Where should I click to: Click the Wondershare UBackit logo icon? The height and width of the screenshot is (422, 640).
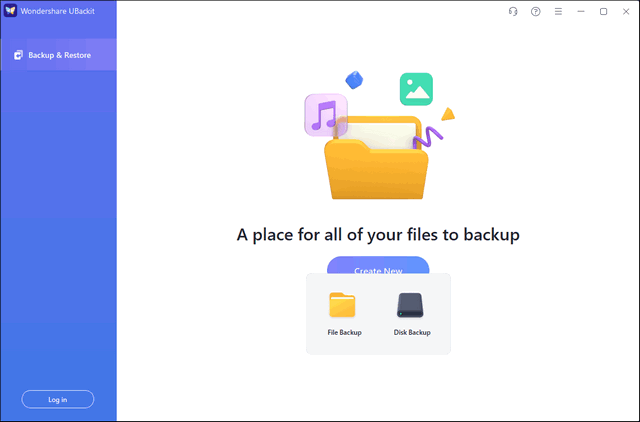click(x=10, y=12)
